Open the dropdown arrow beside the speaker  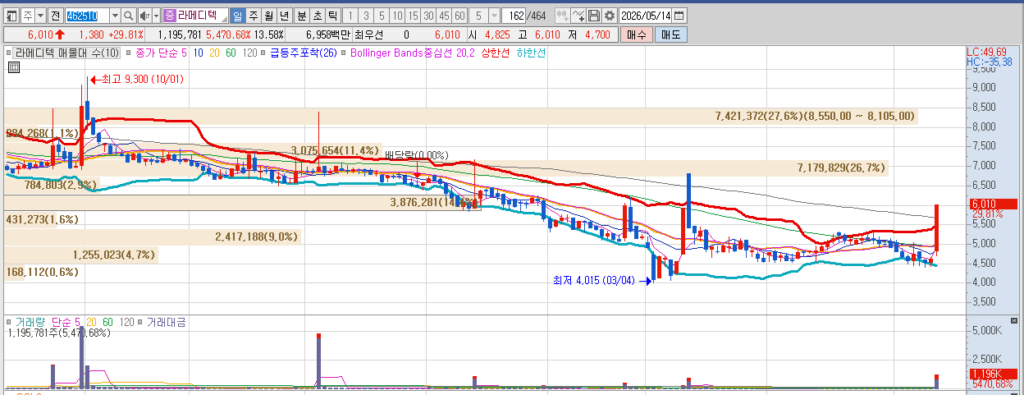click(x=156, y=16)
